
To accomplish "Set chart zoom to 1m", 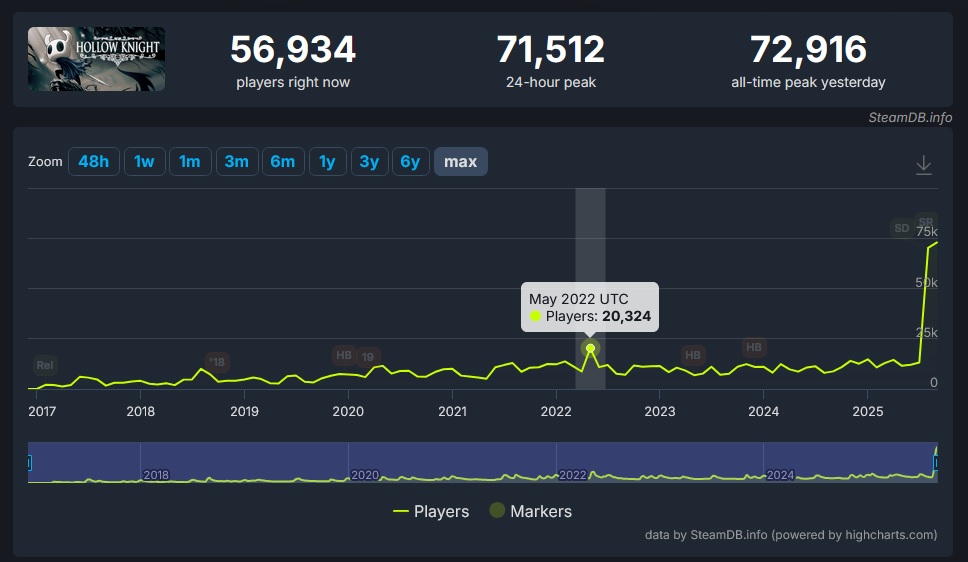I will click(190, 162).
